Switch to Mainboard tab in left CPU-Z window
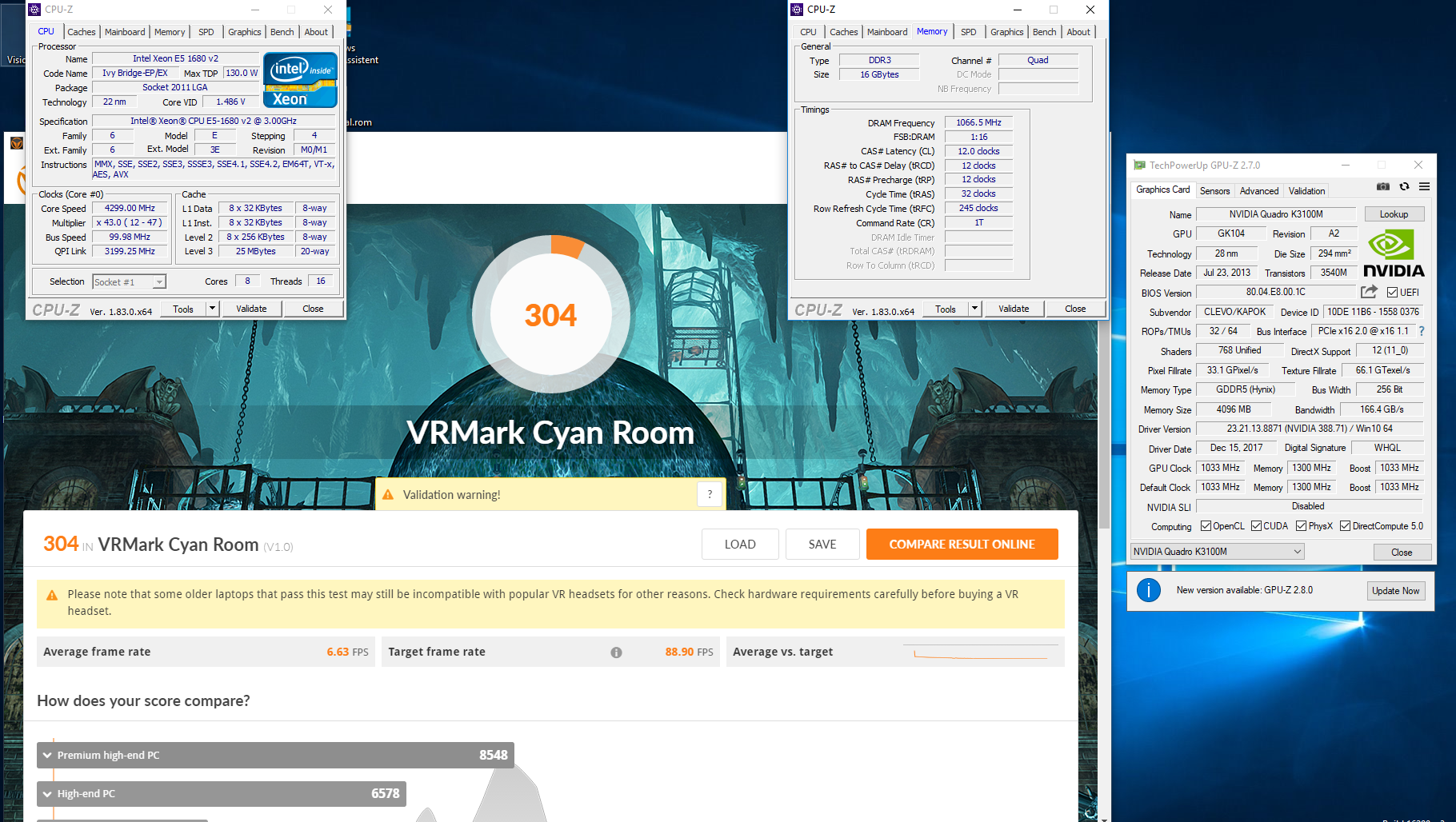The image size is (1456, 822). click(125, 32)
